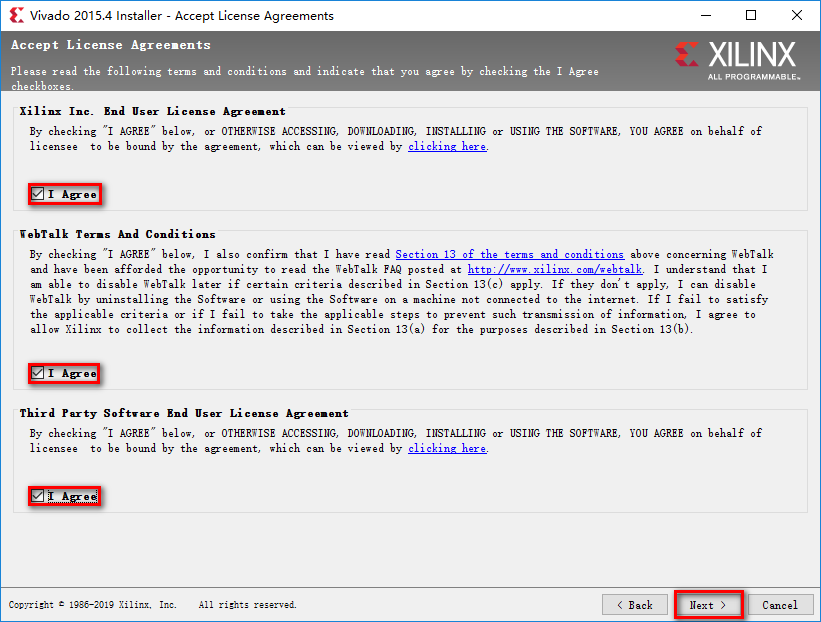
Task: Cancel the Vivado installation
Action: pos(780,605)
